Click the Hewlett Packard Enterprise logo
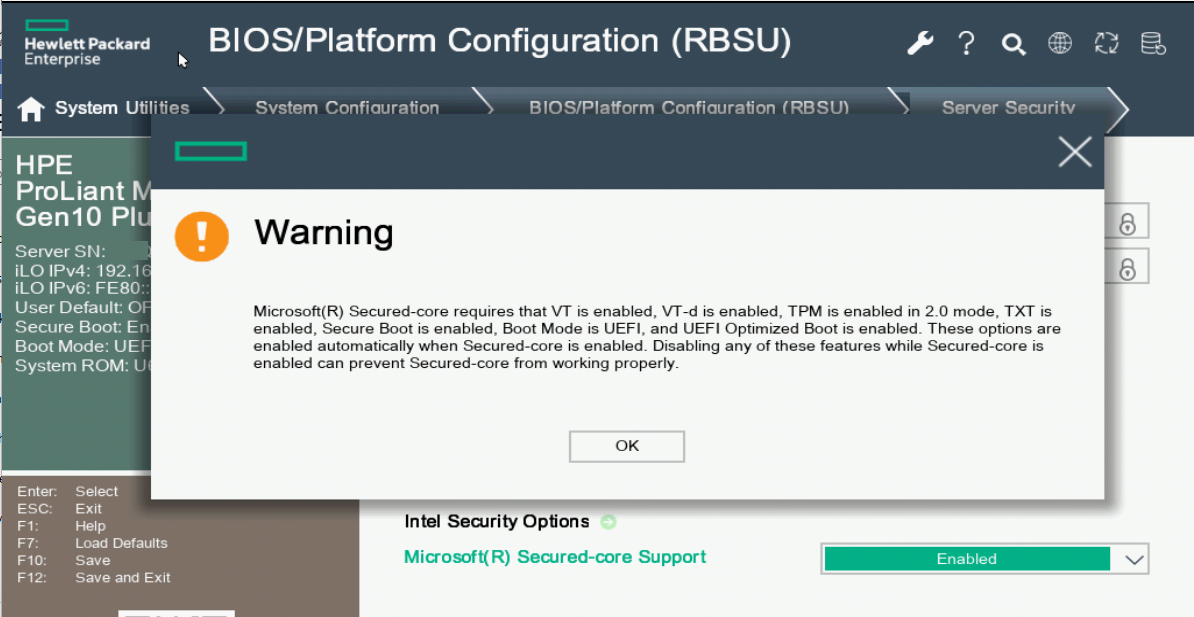The height and width of the screenshot is (617, 1194). point(87,44)
